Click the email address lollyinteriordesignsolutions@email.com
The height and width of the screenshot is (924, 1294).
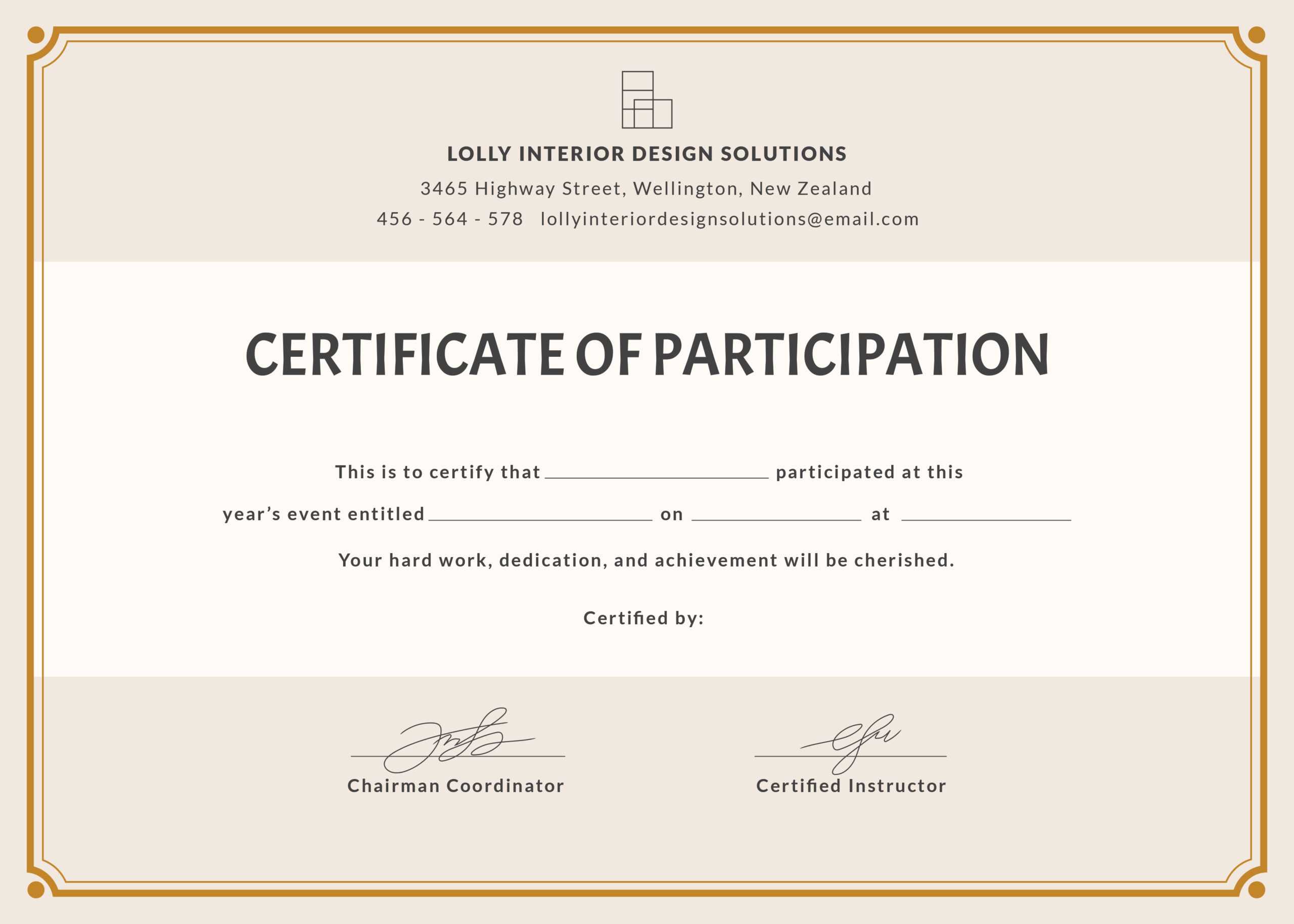729,219
